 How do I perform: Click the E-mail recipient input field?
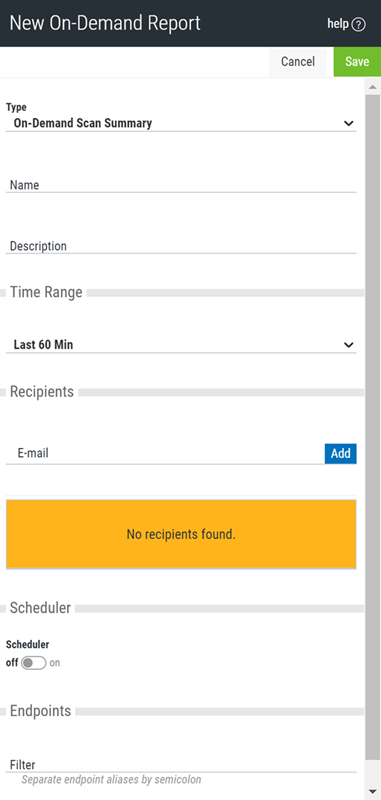click(165, 453)
